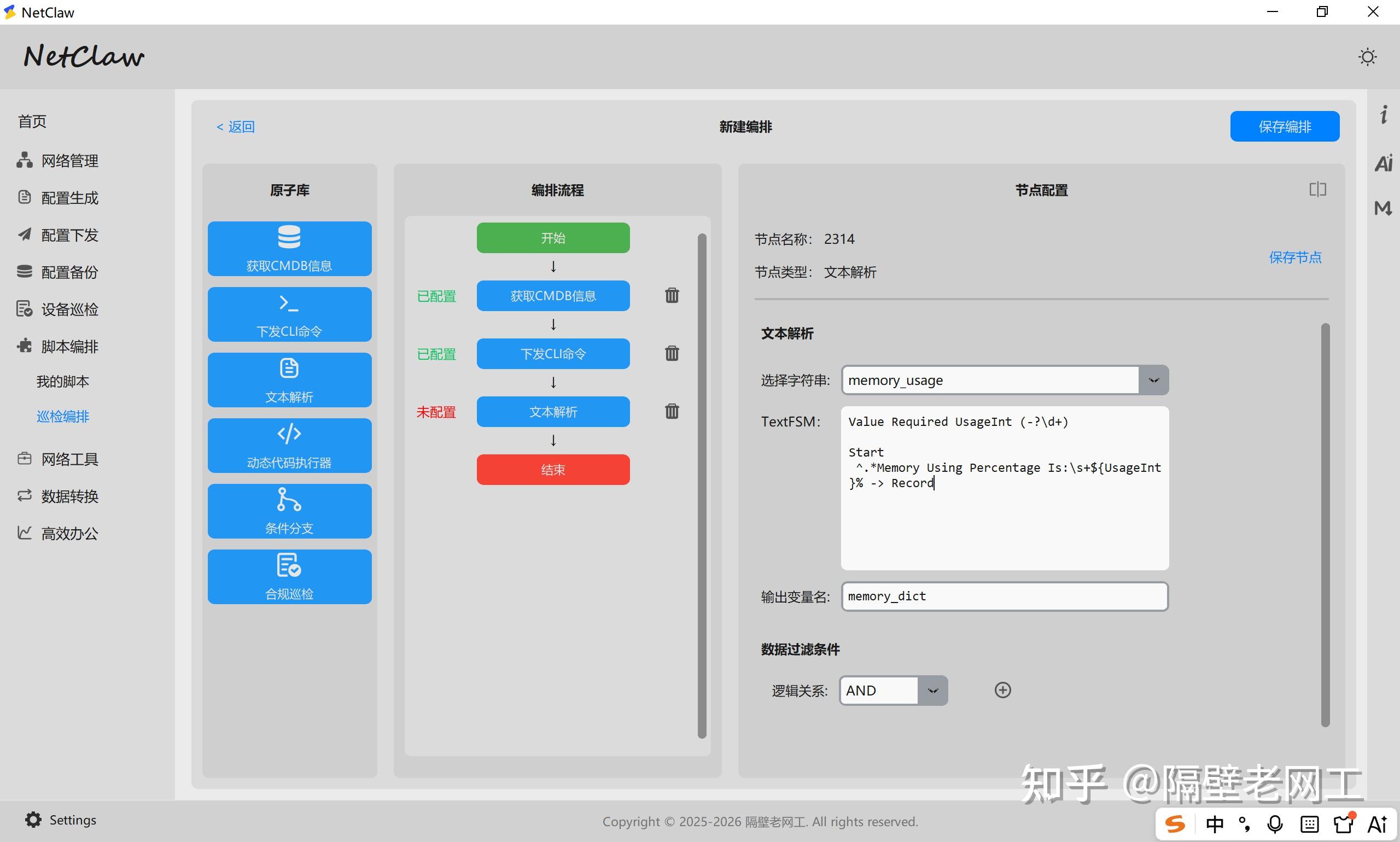Toggle split panel layout icon

click(1317, 190)
